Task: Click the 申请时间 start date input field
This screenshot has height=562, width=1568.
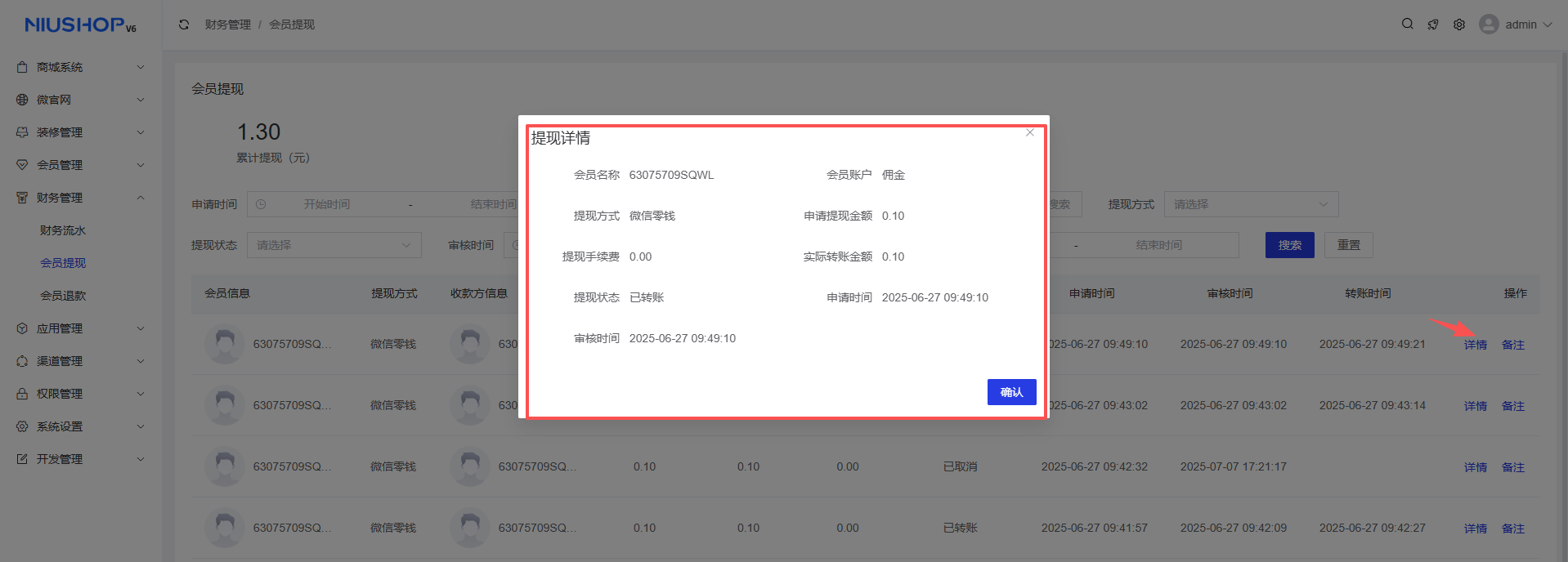Action: (x=326, y=204)
